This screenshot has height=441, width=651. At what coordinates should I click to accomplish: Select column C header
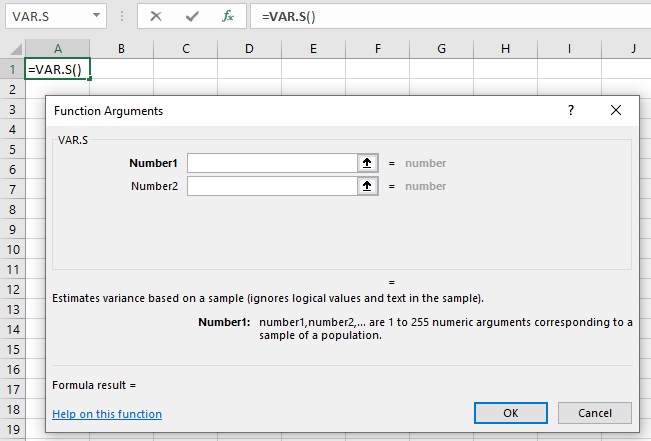click(186, 49)
